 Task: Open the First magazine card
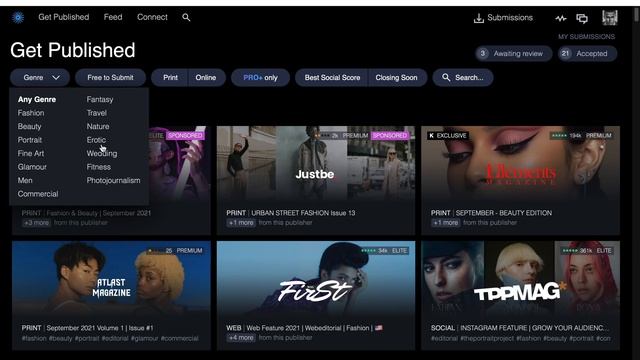[316, 295]
